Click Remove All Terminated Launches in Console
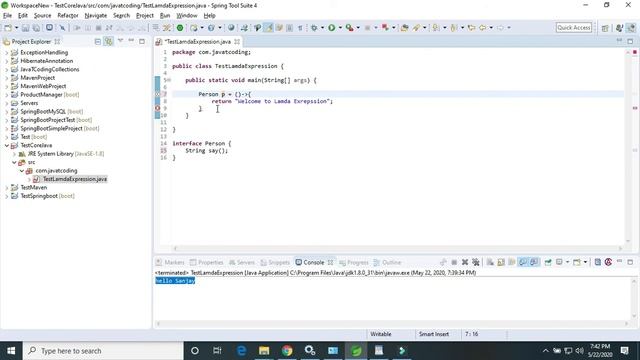This screenshot has height=360, width=640. coord(476,262)
